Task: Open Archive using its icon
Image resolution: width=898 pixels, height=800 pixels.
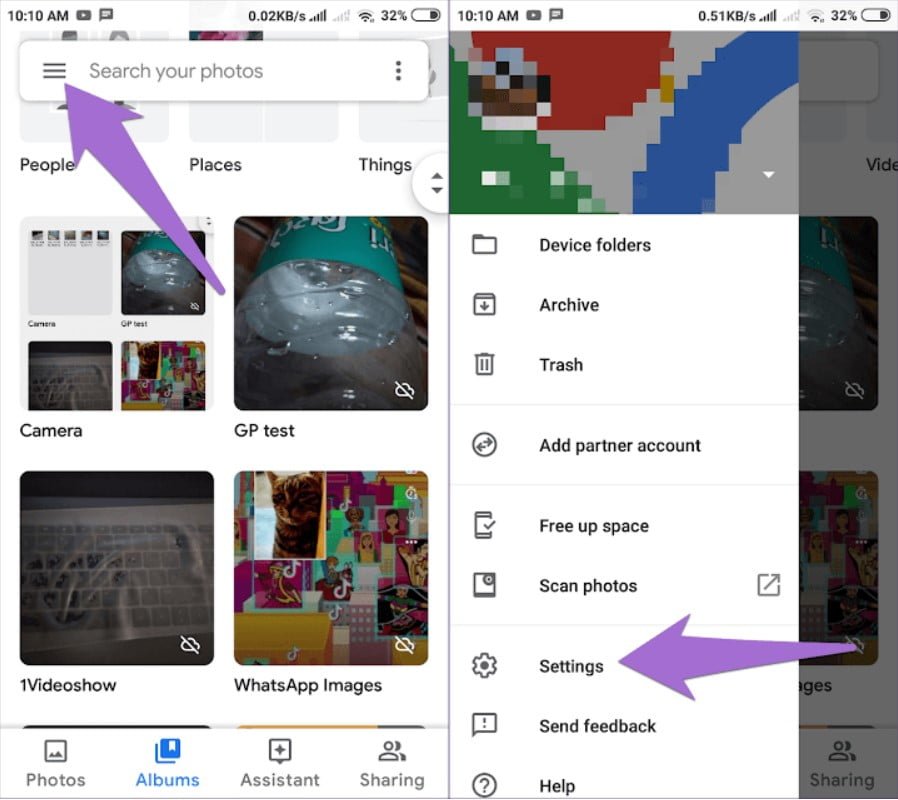Action: coord(485,304)
